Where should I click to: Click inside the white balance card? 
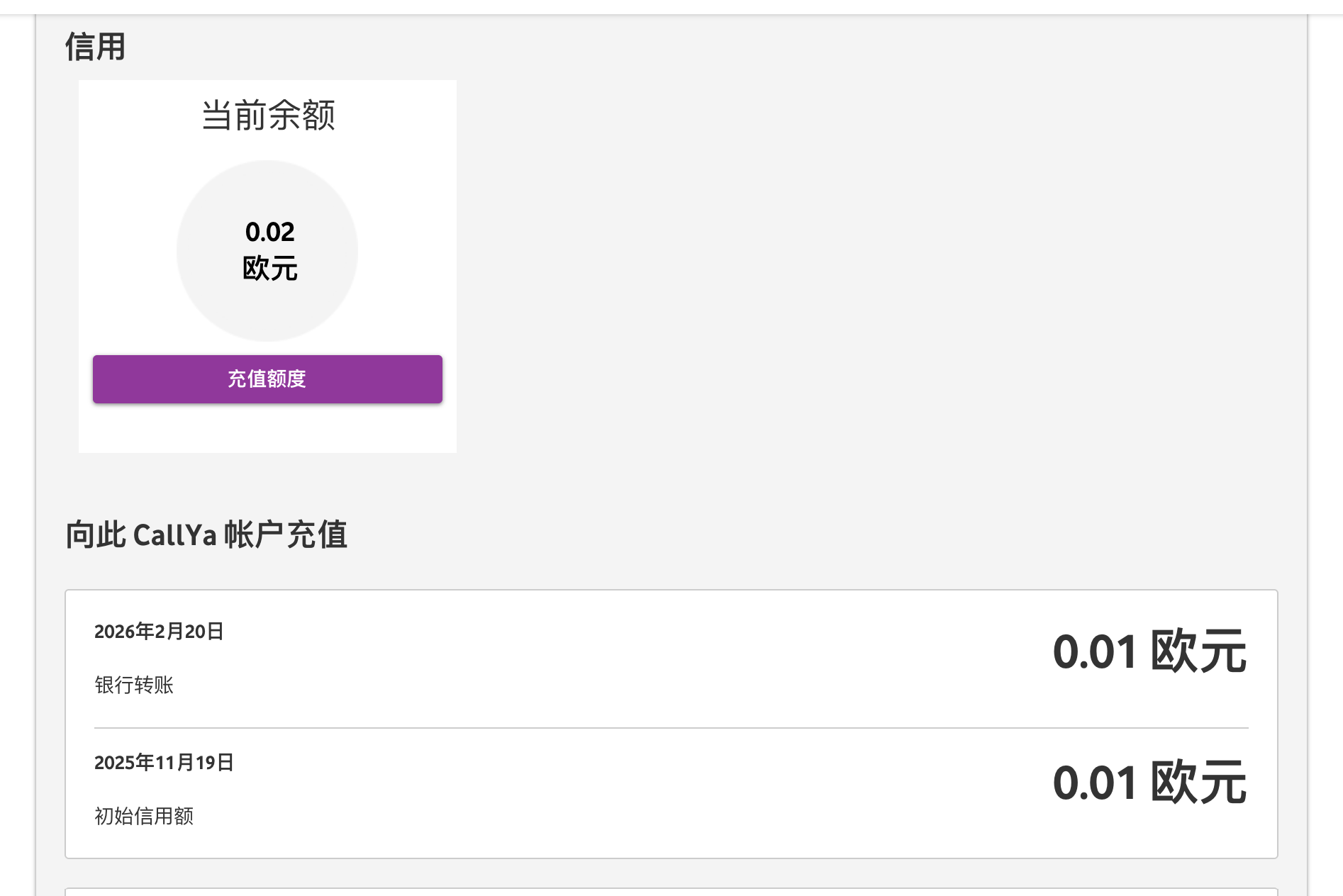(267, 432)
